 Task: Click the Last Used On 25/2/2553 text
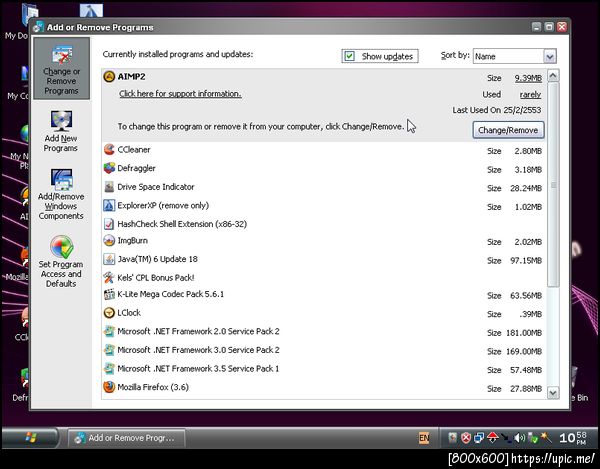click(x=497, y=110)
